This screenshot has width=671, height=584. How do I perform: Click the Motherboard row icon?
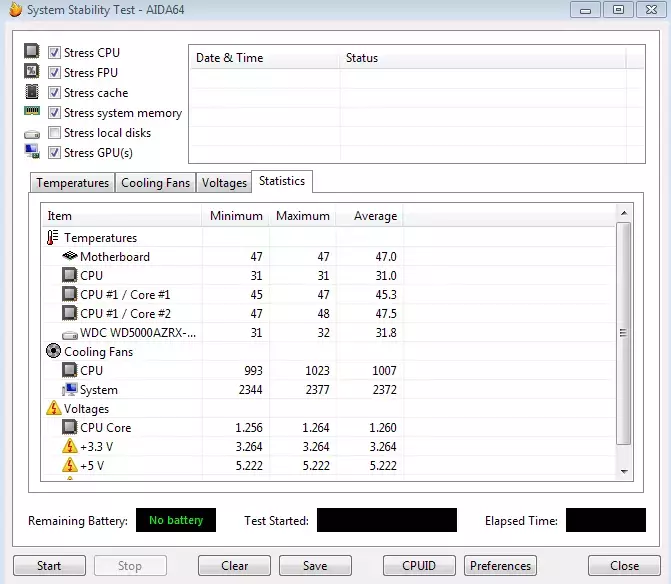(70, 256)
